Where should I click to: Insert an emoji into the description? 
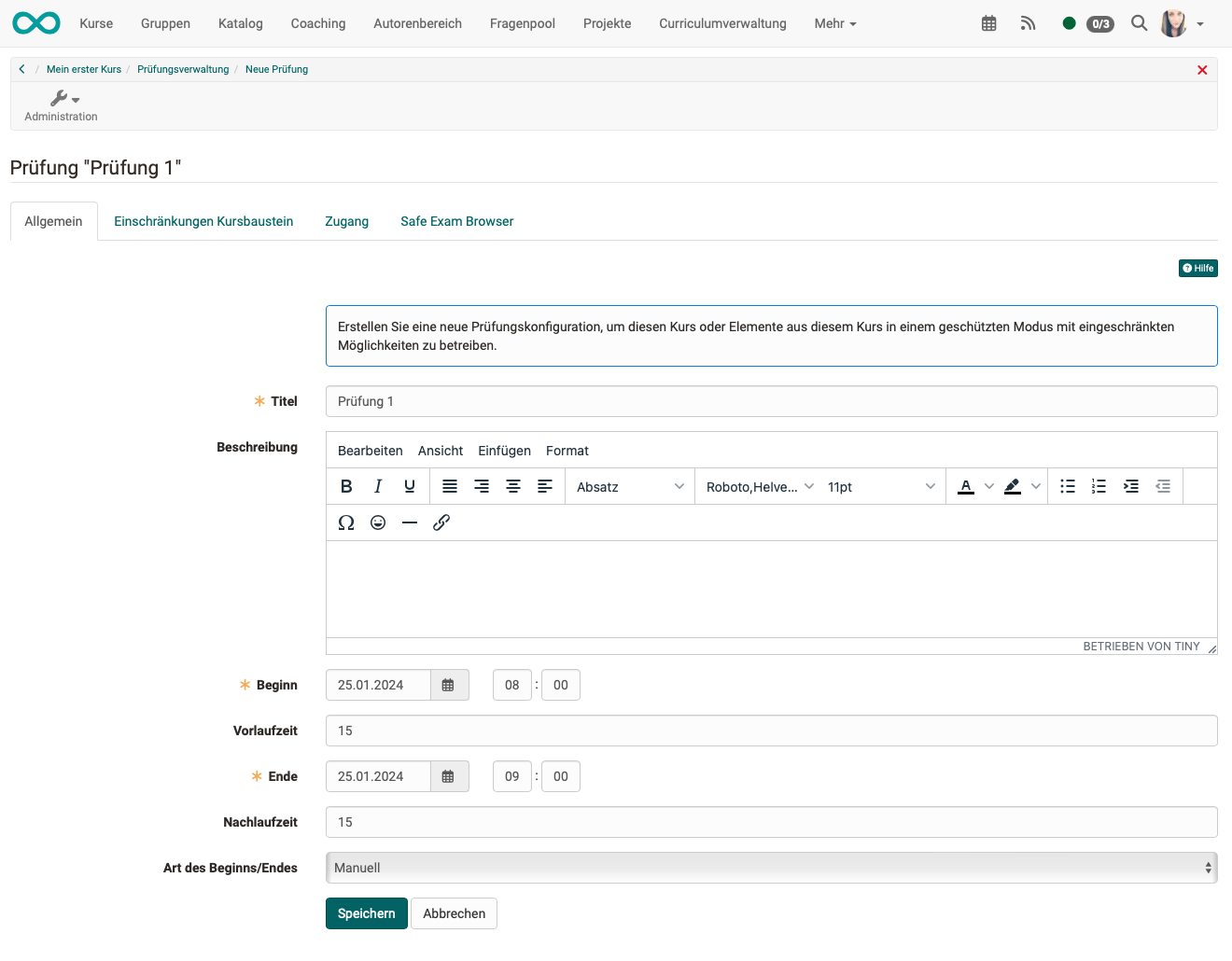378,522
